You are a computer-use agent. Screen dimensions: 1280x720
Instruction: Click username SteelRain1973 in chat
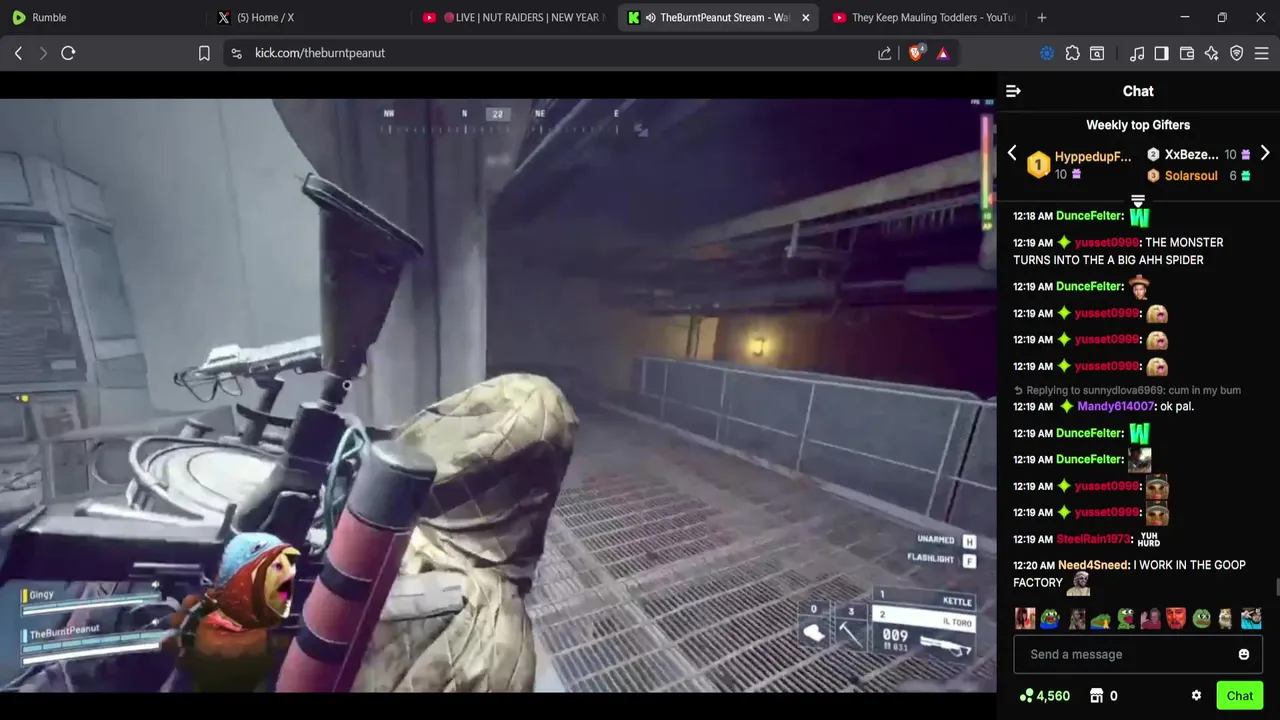(1095, 539)
